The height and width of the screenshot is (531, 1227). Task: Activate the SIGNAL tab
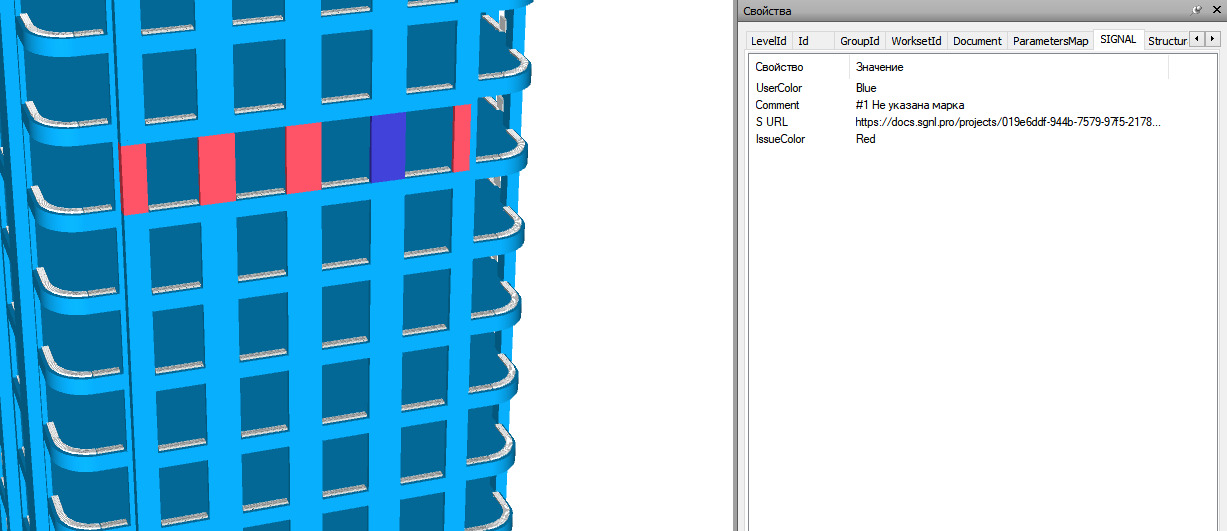coord(1117,40)
